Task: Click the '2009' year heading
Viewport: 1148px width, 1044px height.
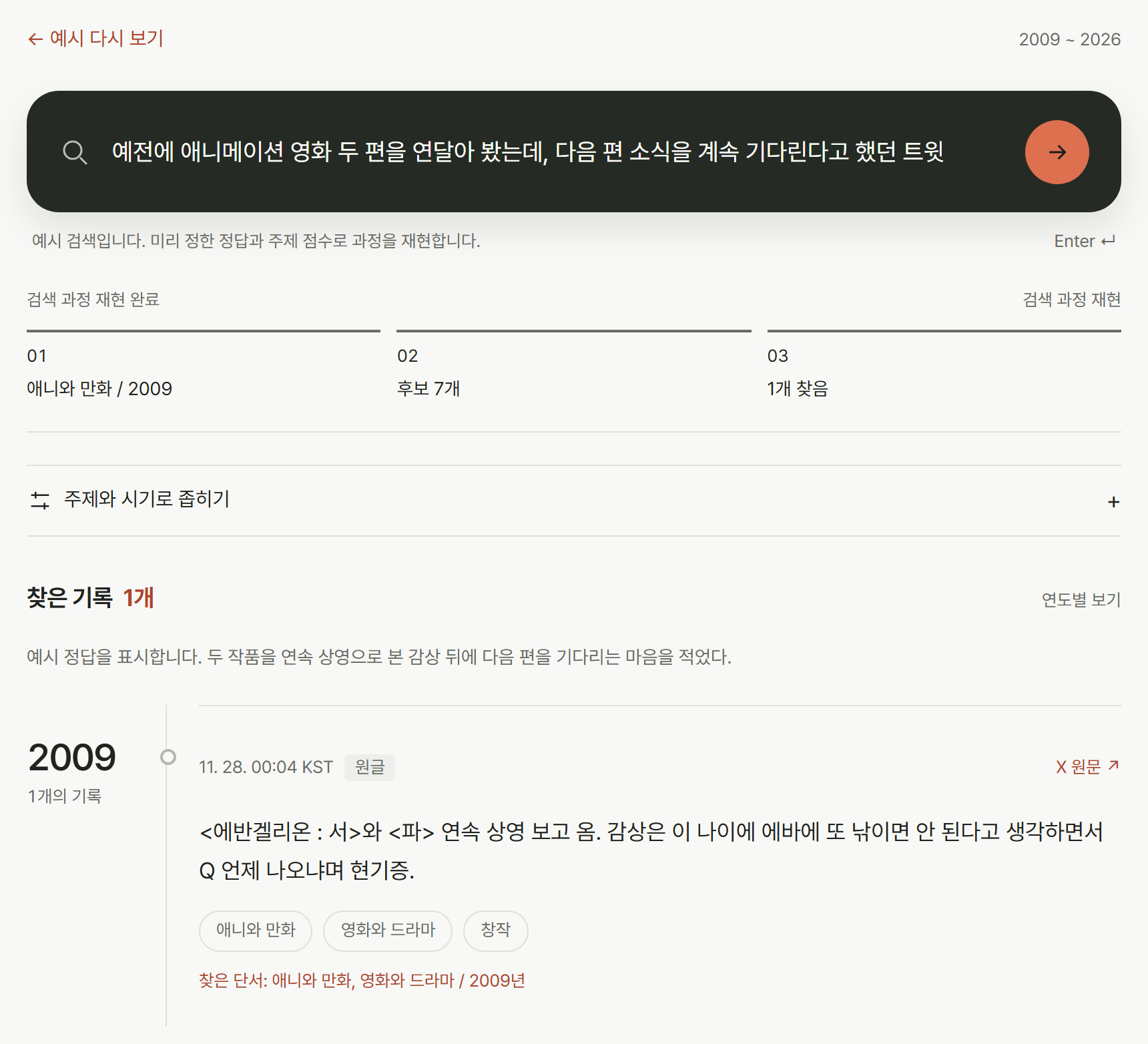Action: tap(72, 757)
